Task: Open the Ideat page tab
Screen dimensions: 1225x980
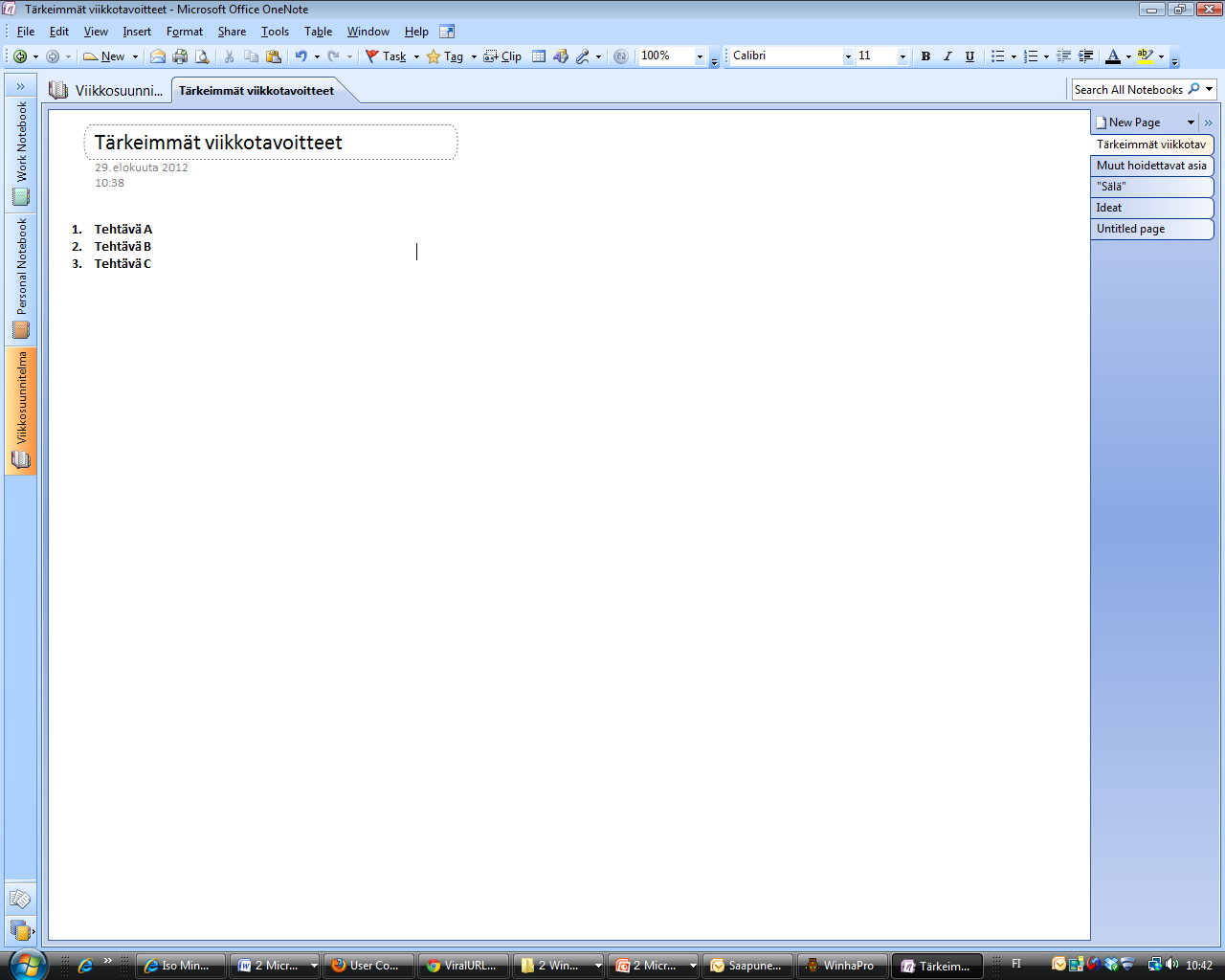Action: [x=1151, y=208]
